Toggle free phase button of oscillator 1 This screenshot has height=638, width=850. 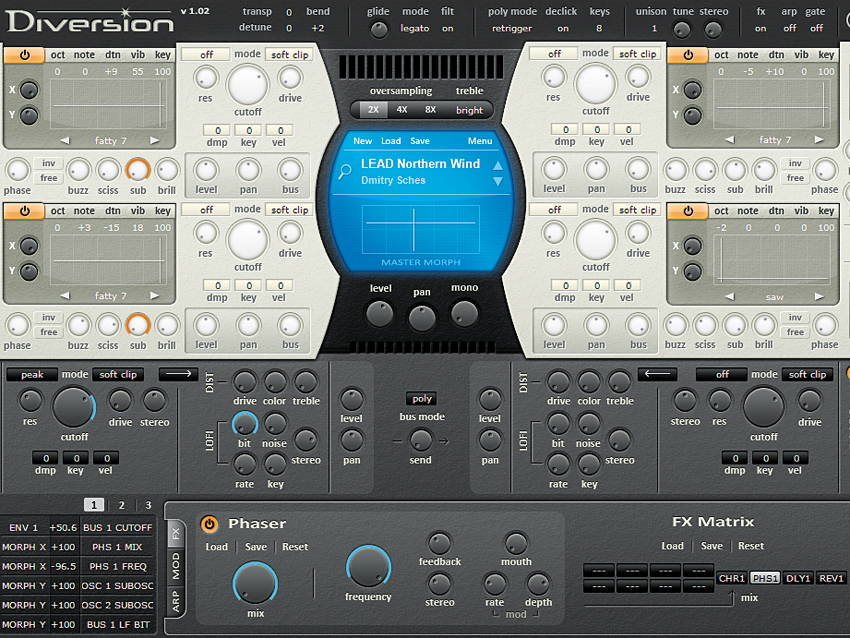[x=48, y=178]
